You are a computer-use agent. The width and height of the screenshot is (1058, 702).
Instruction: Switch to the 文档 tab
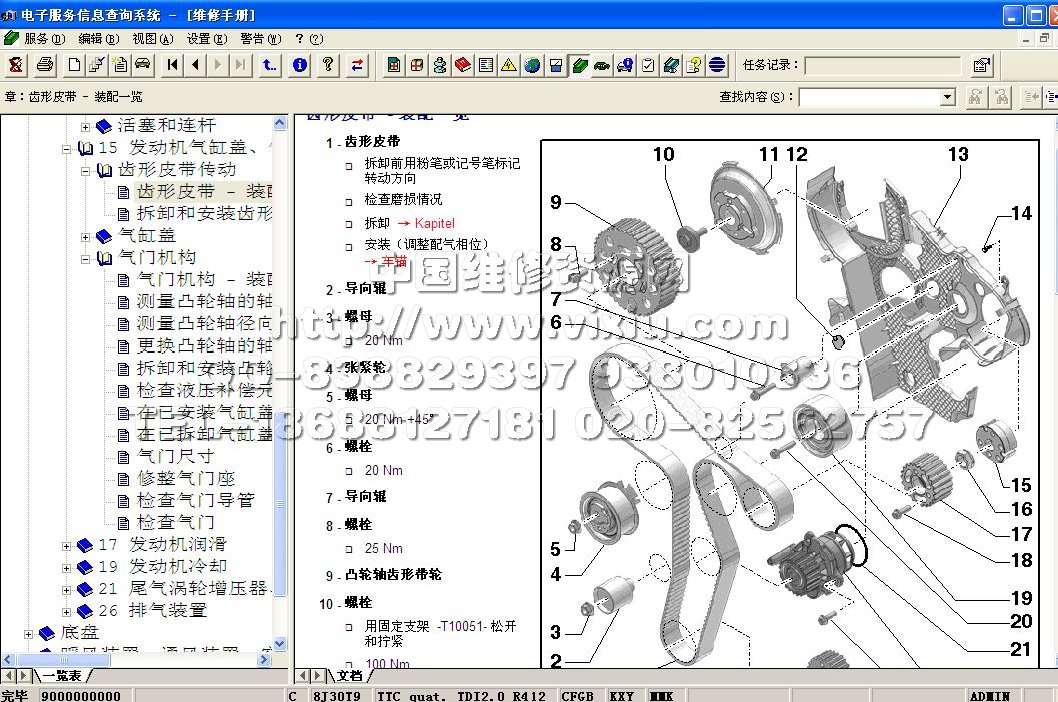[348, 676]
